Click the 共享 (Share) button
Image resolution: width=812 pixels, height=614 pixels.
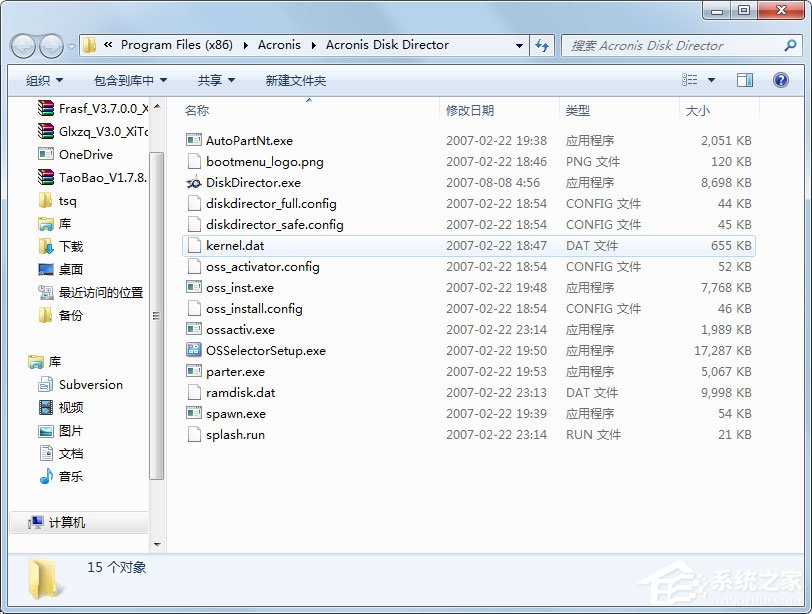pos(215,80)
